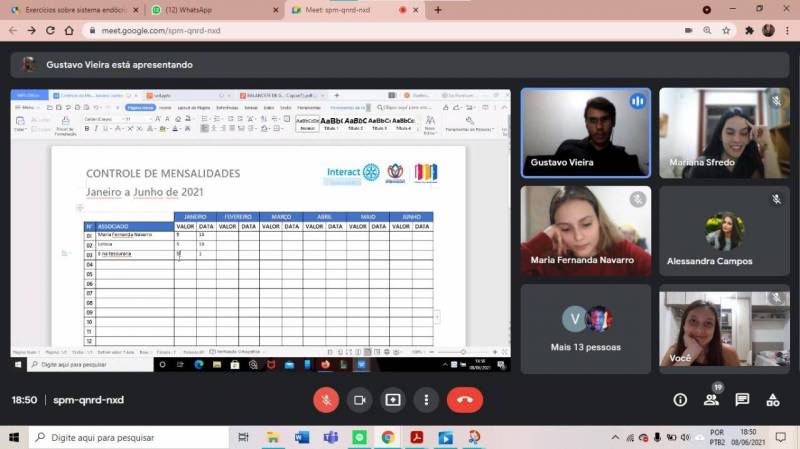Reload the Meet page
Screen dimensions: 800x449
pos(50,31)
